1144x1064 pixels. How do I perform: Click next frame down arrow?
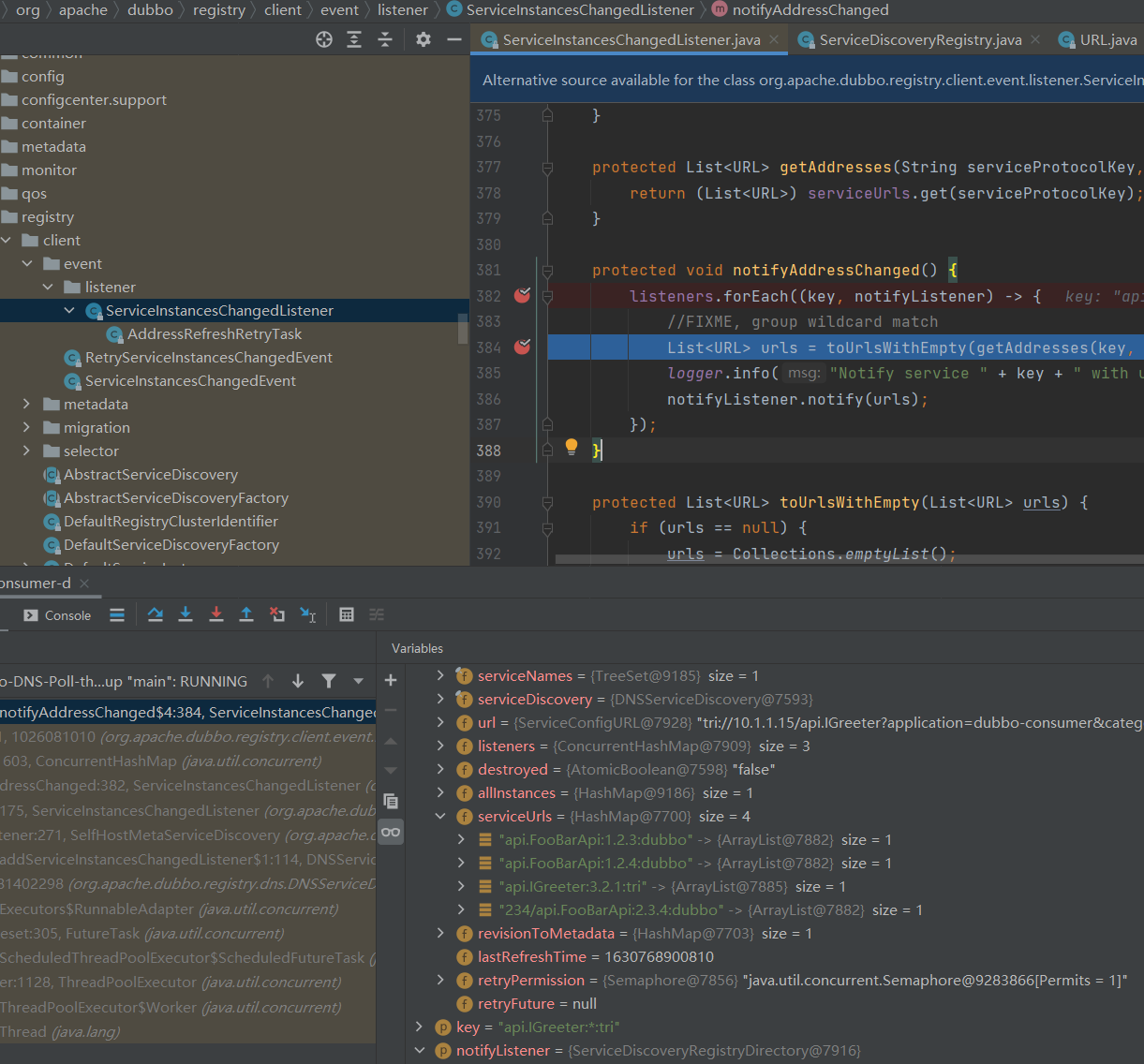[x=298, y=681]
